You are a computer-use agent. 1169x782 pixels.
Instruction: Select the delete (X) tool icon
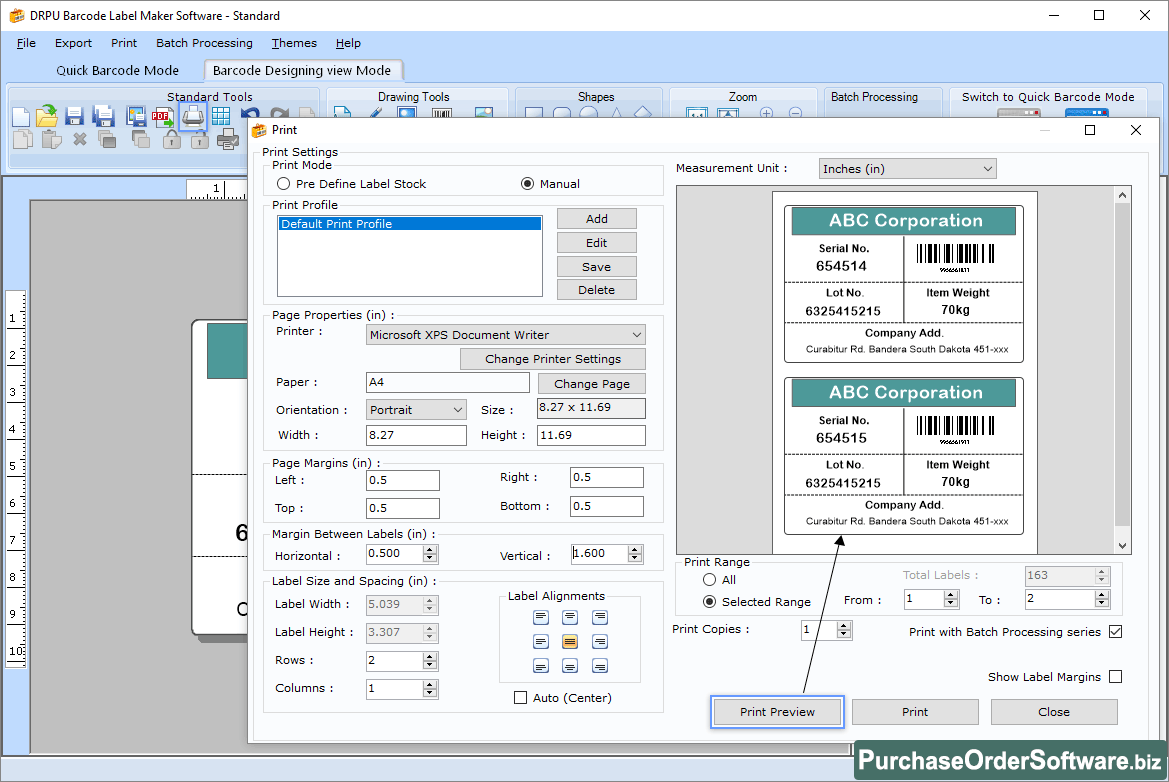(x=78, y=139)
